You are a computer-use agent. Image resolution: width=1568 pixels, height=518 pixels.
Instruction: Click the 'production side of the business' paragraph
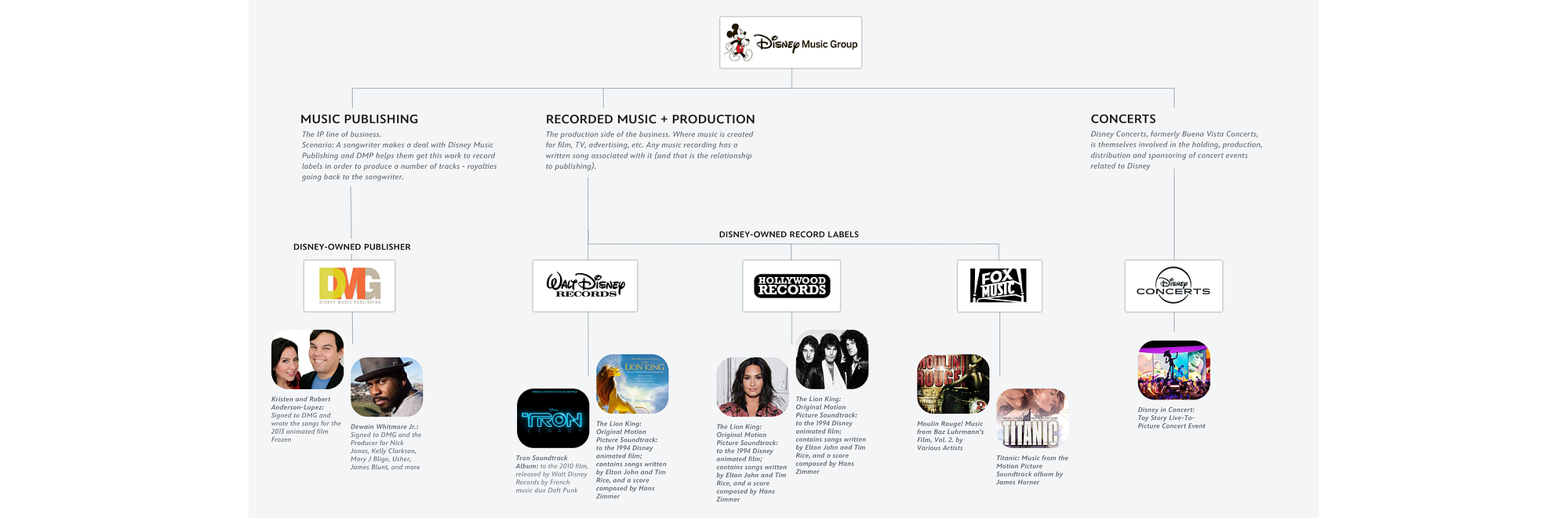[x=649, y=150]
